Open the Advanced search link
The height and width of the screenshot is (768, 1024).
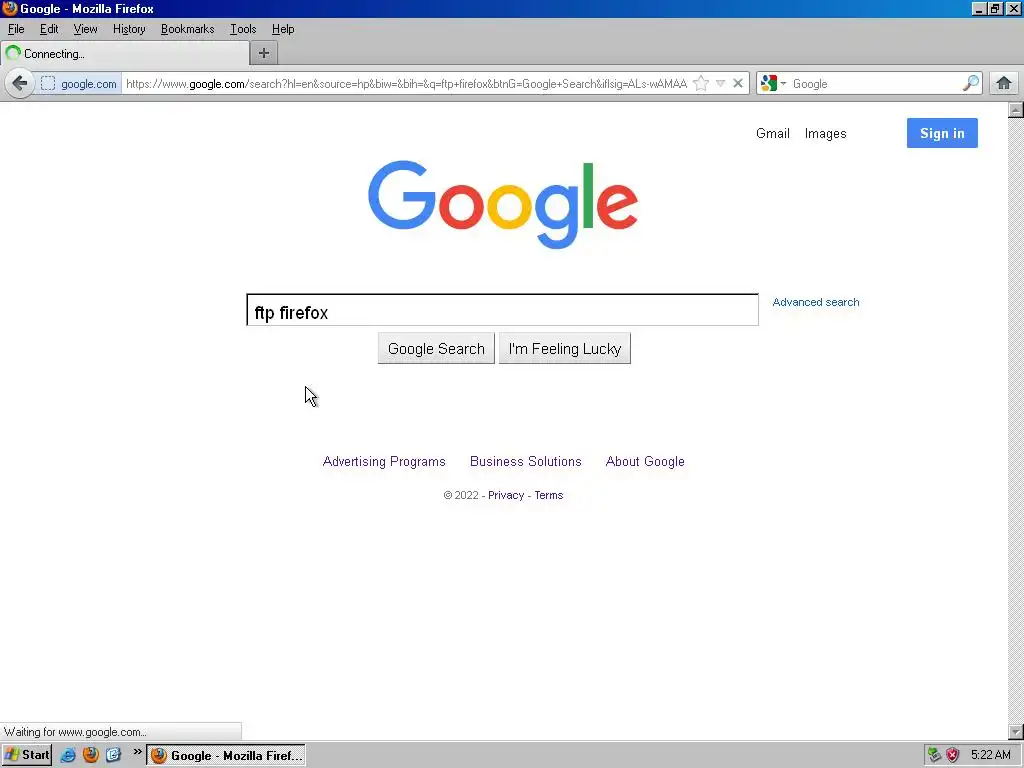816,302
